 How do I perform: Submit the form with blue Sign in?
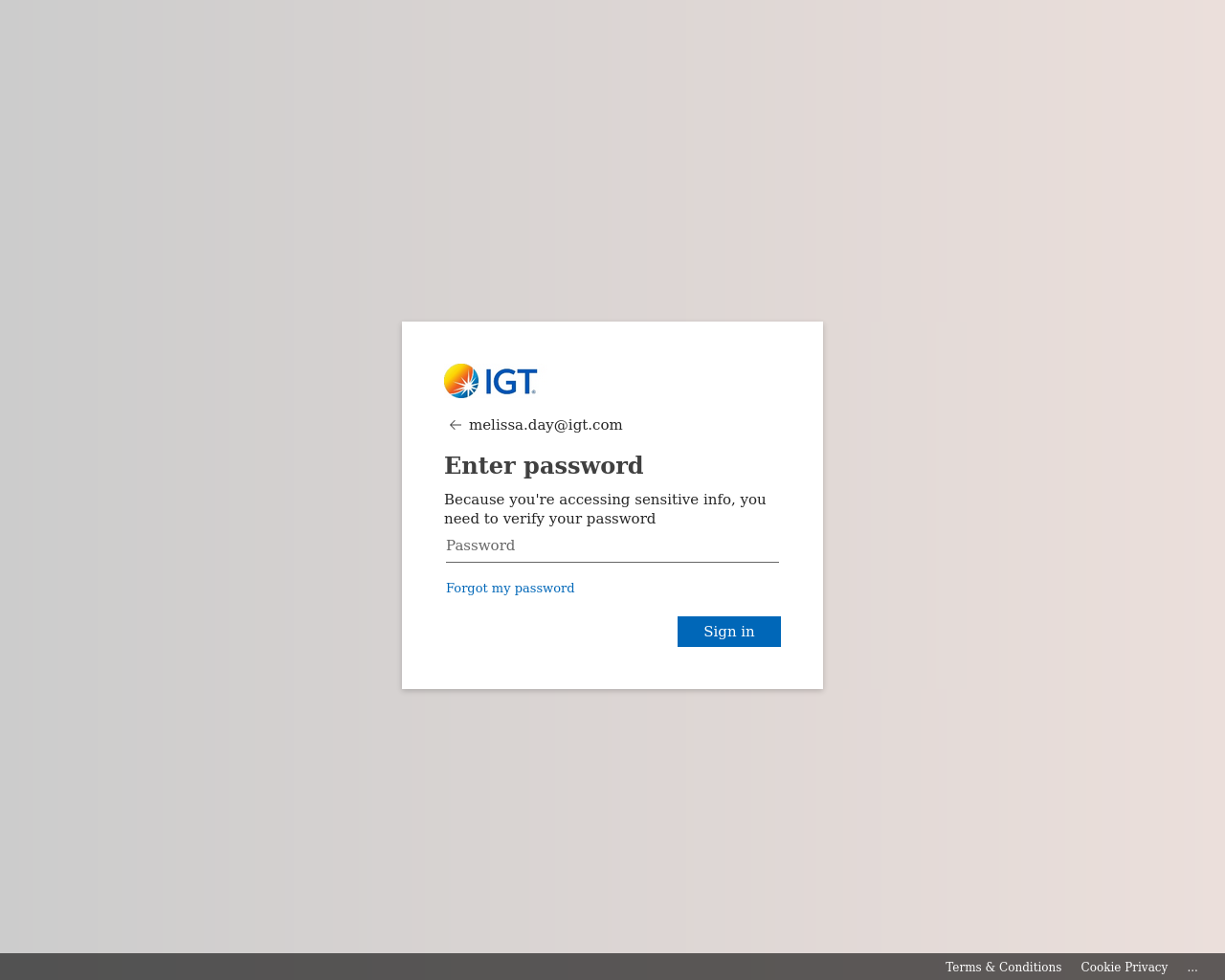click(729, 632)
